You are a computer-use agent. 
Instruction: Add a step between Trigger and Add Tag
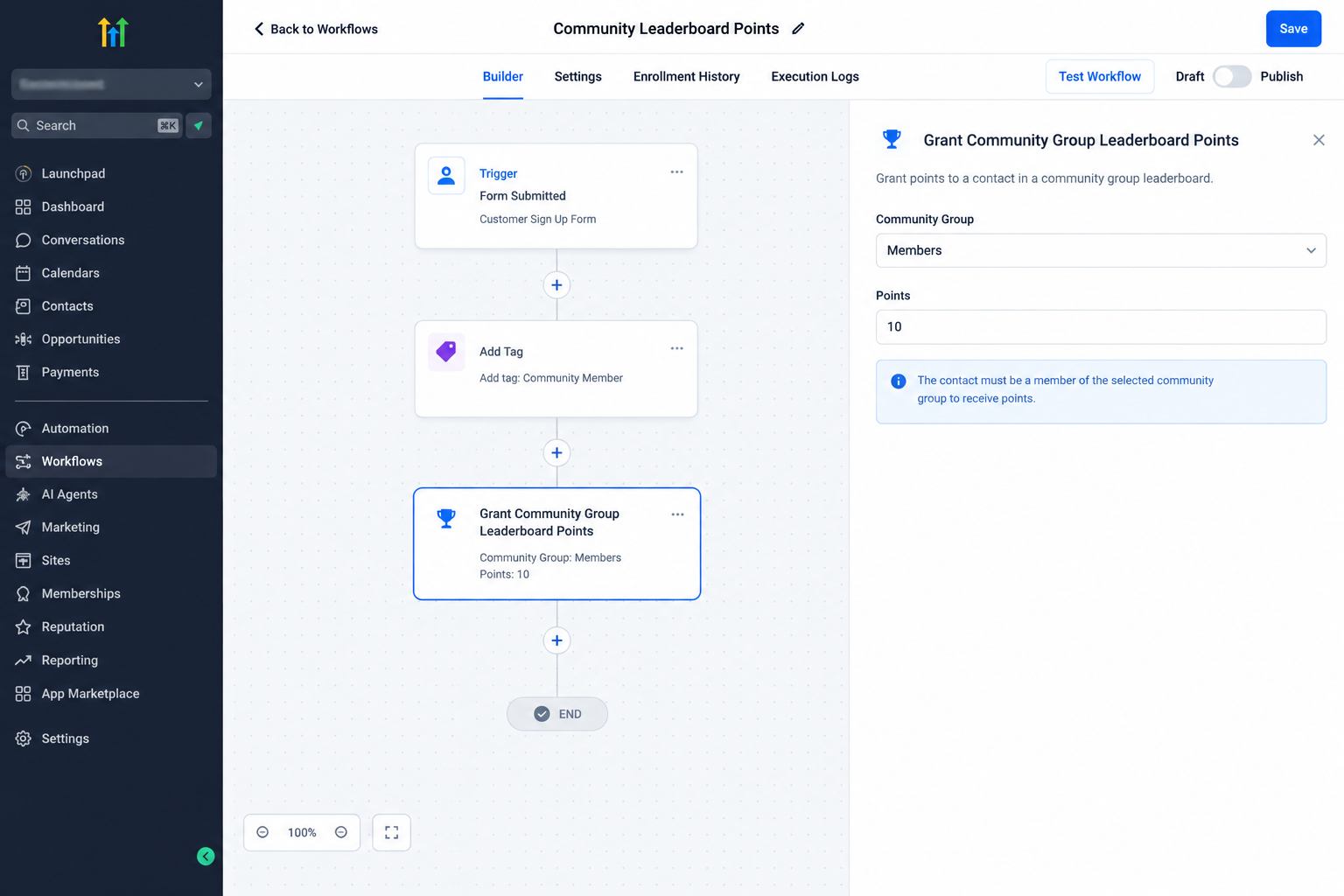tap(556, 285)
